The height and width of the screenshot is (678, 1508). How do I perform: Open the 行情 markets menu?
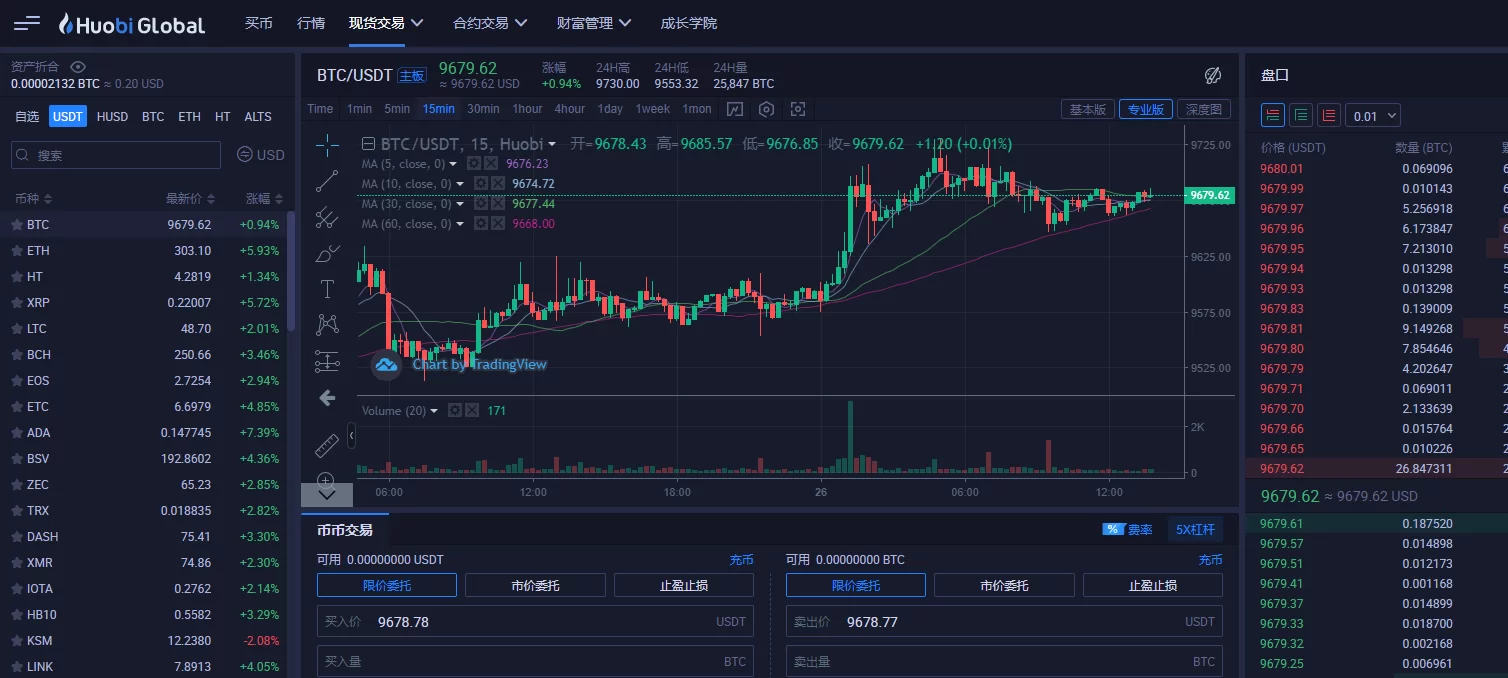click(x=311, y=23)
